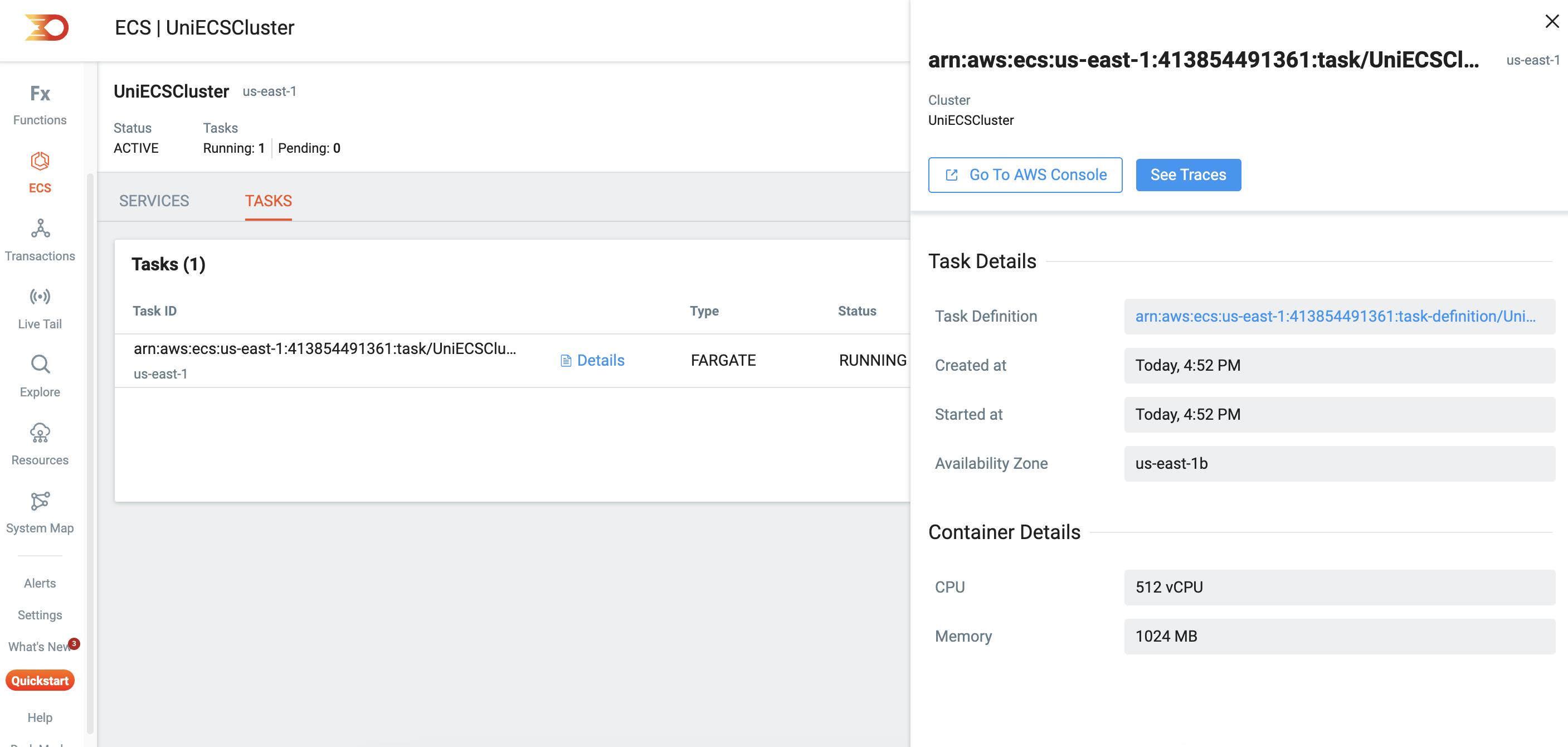1568x747 pixels.
Task: Click the Memory value 1024 MB
Action: pyautogui.click(x=1339, y=637)
